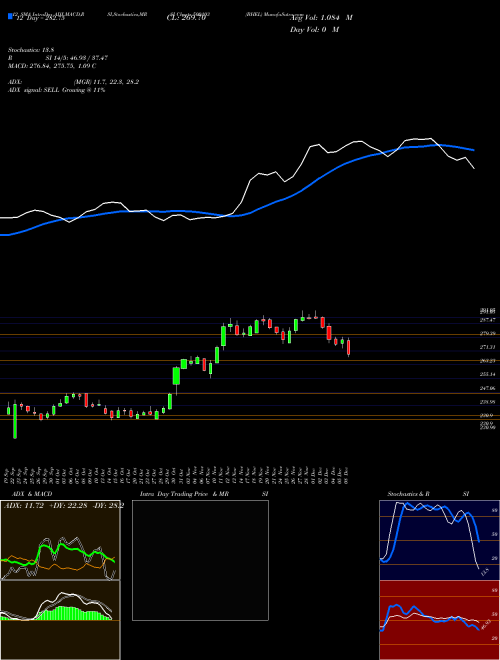The width and height of the screenshot is (500, 660).
Task: Select the 238.98 price axis label
Action: [x=487, y=402]
